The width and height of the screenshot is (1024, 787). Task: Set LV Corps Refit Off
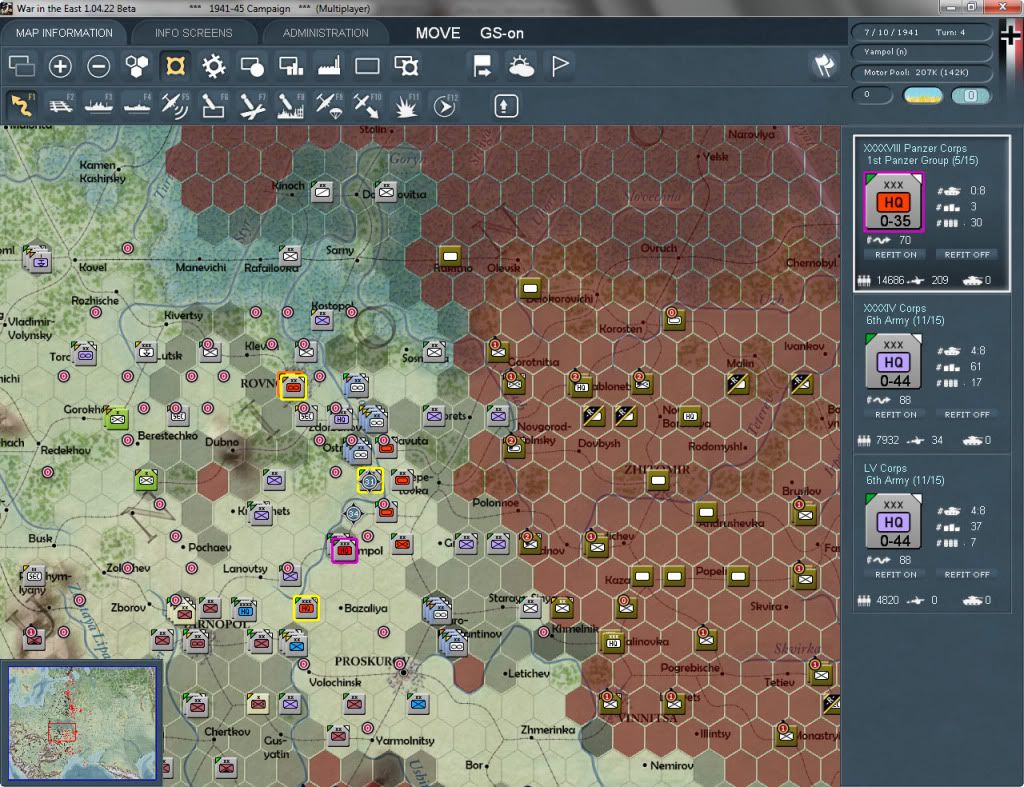pos(967,575)
